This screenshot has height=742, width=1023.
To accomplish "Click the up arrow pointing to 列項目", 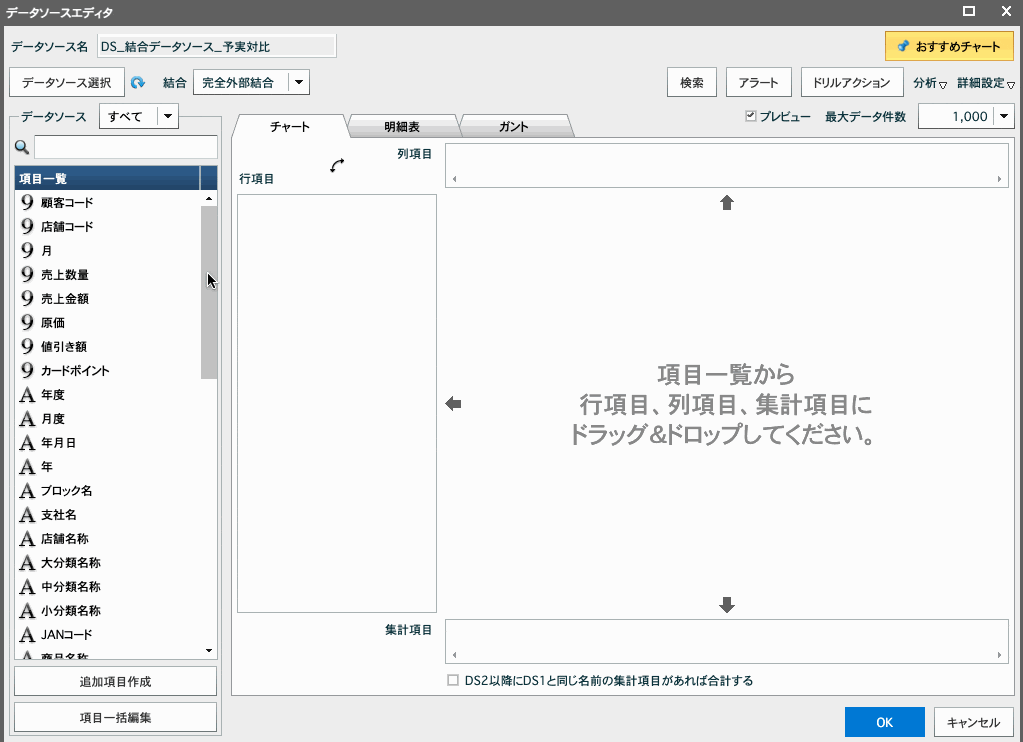I will (726, 202).
